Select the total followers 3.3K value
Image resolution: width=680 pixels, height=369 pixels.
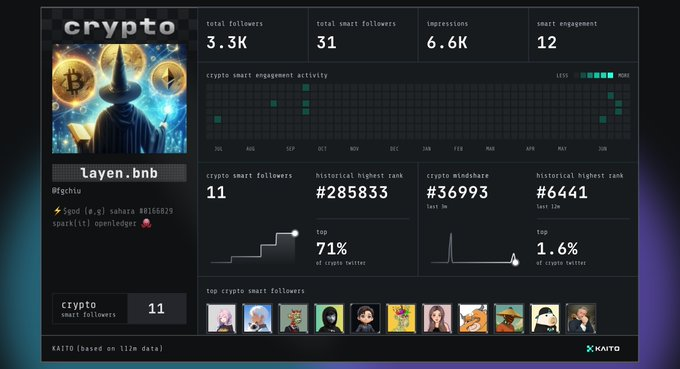(227, 42)
